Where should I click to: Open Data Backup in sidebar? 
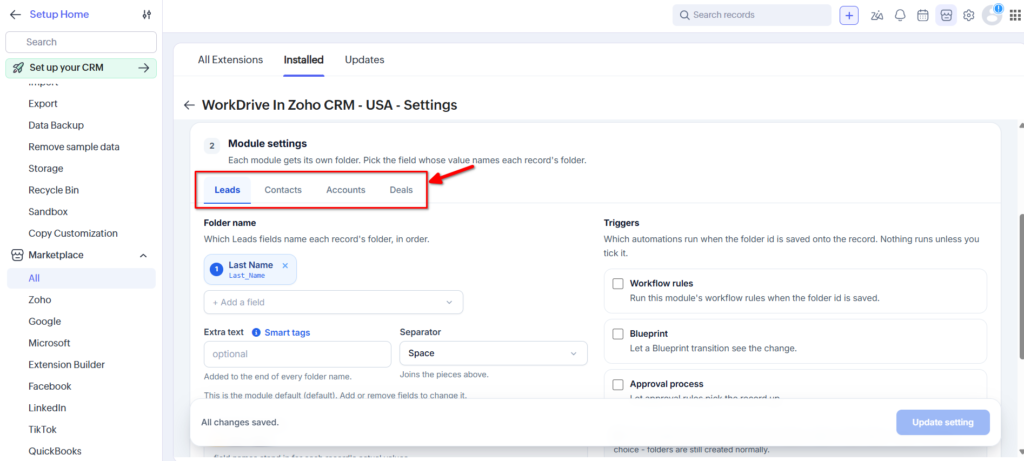click(x=56, y=125)
